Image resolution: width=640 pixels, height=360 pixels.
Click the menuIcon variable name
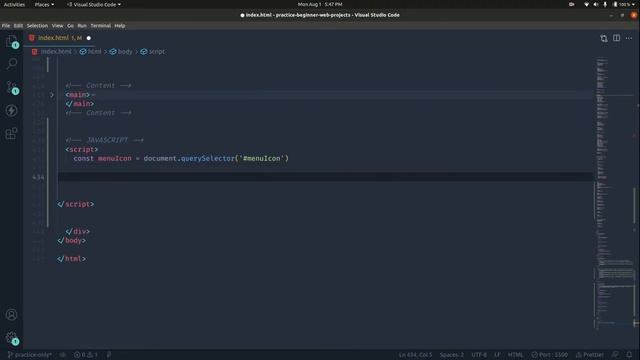(x=115, y=158)
